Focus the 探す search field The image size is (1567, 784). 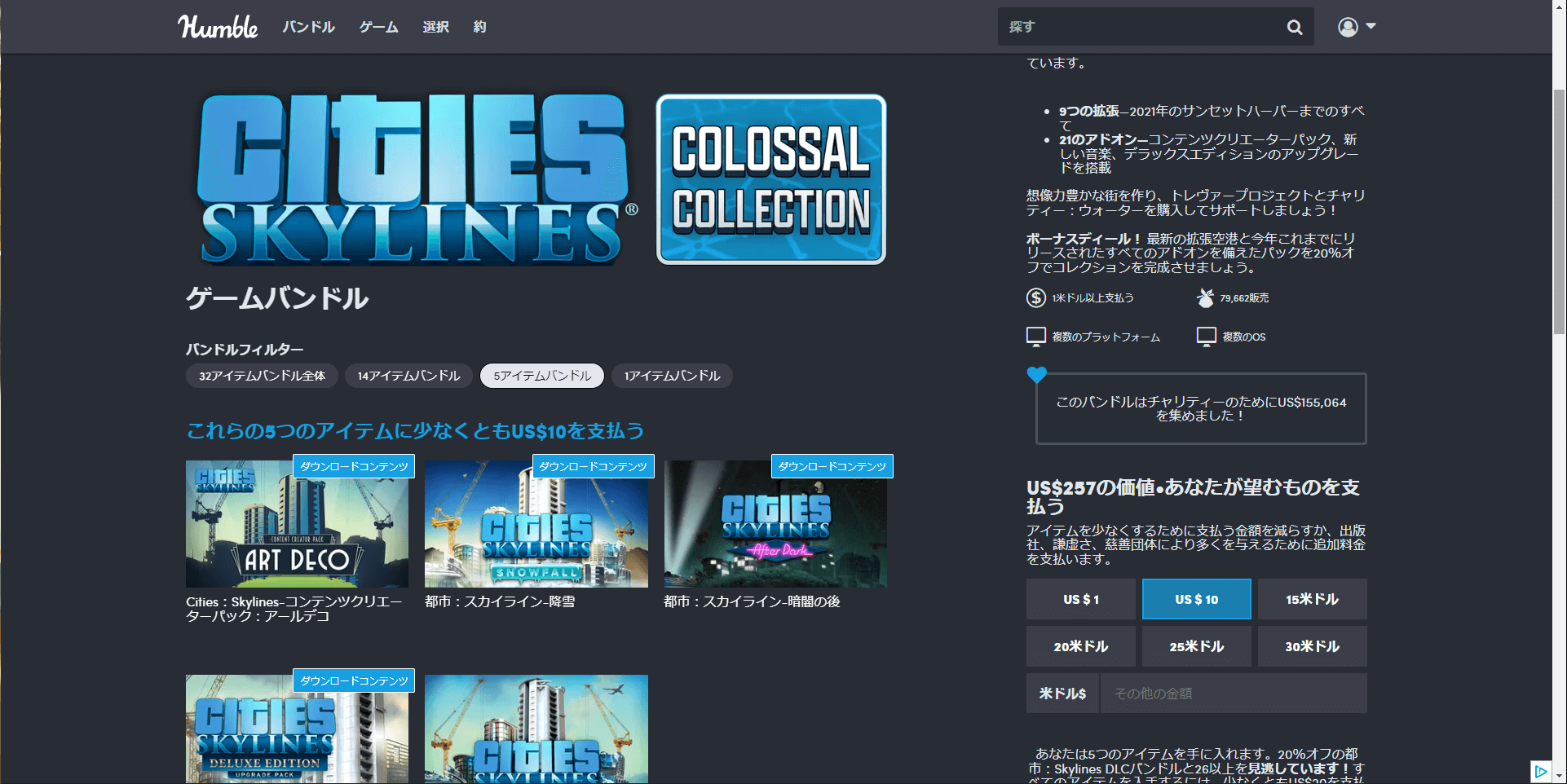tap(1137, 27)
